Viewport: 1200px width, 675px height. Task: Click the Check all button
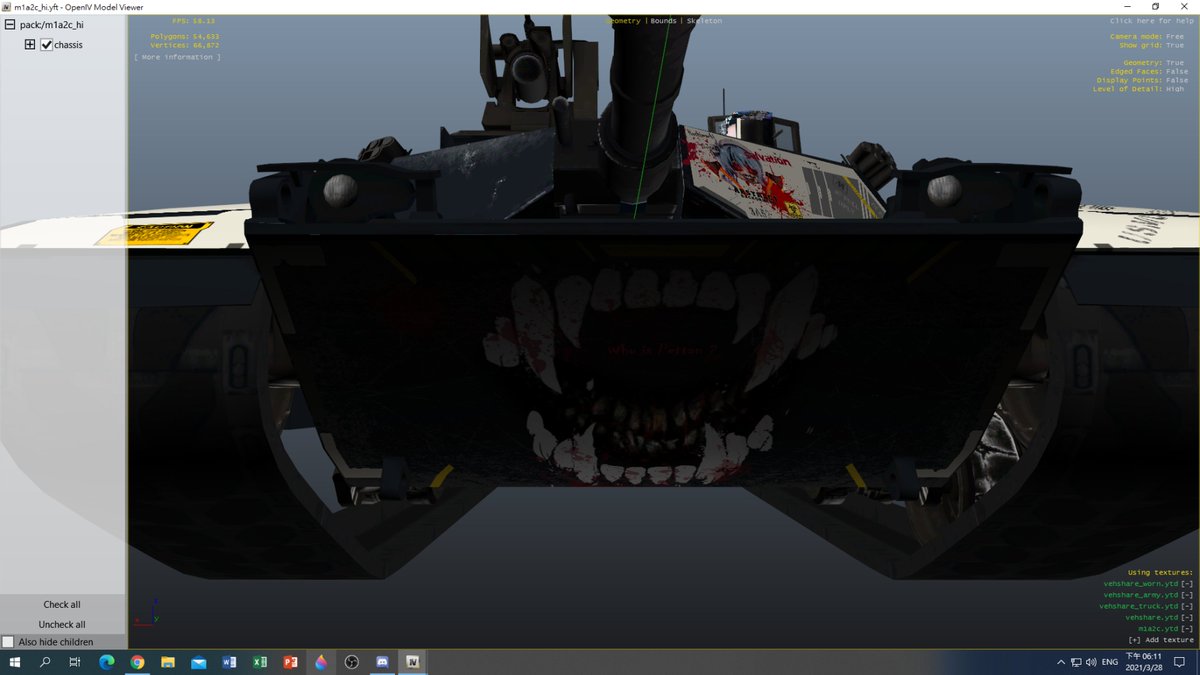coord(62,604)
